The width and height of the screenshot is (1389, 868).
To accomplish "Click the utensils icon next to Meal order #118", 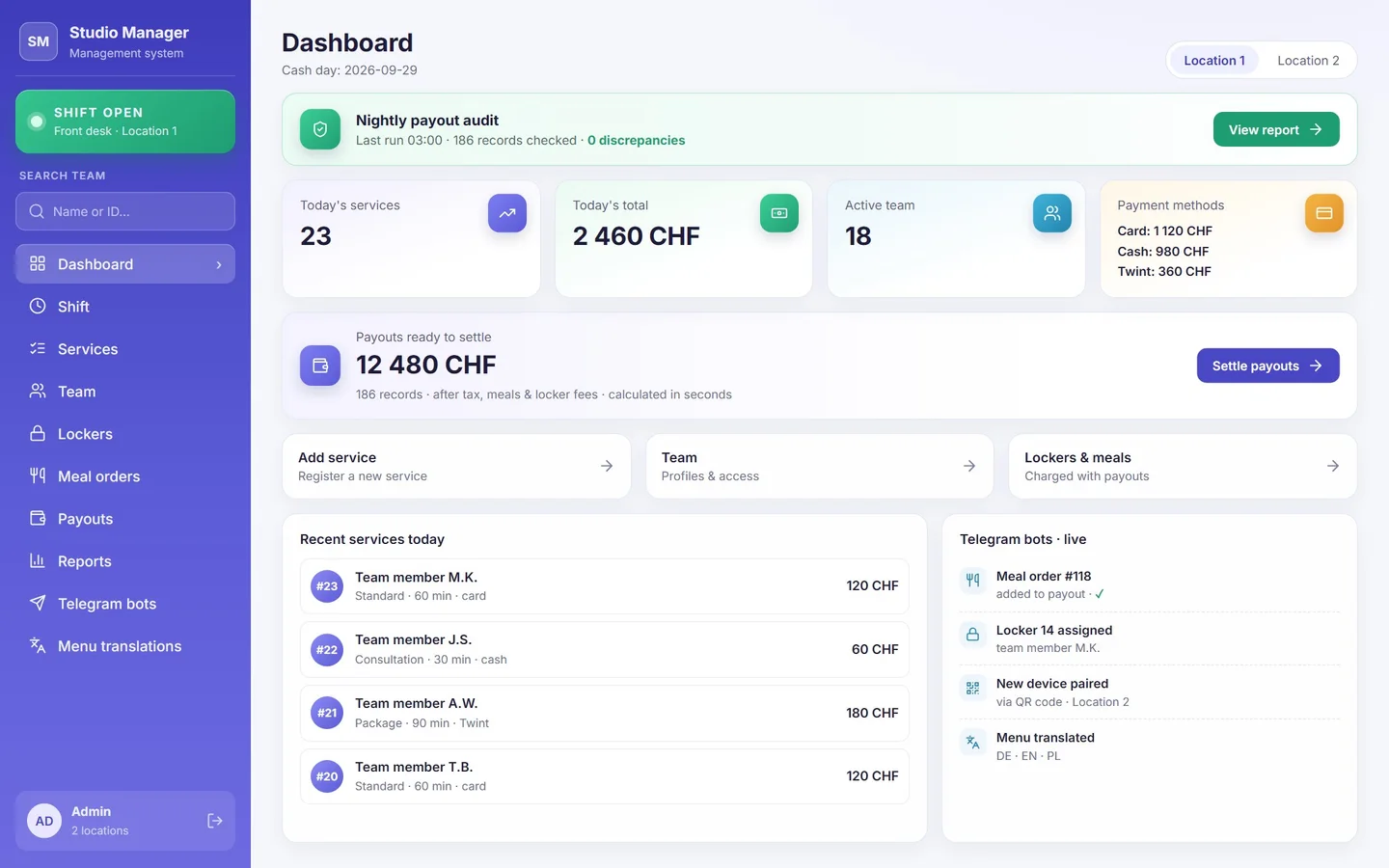I will 972,581.
